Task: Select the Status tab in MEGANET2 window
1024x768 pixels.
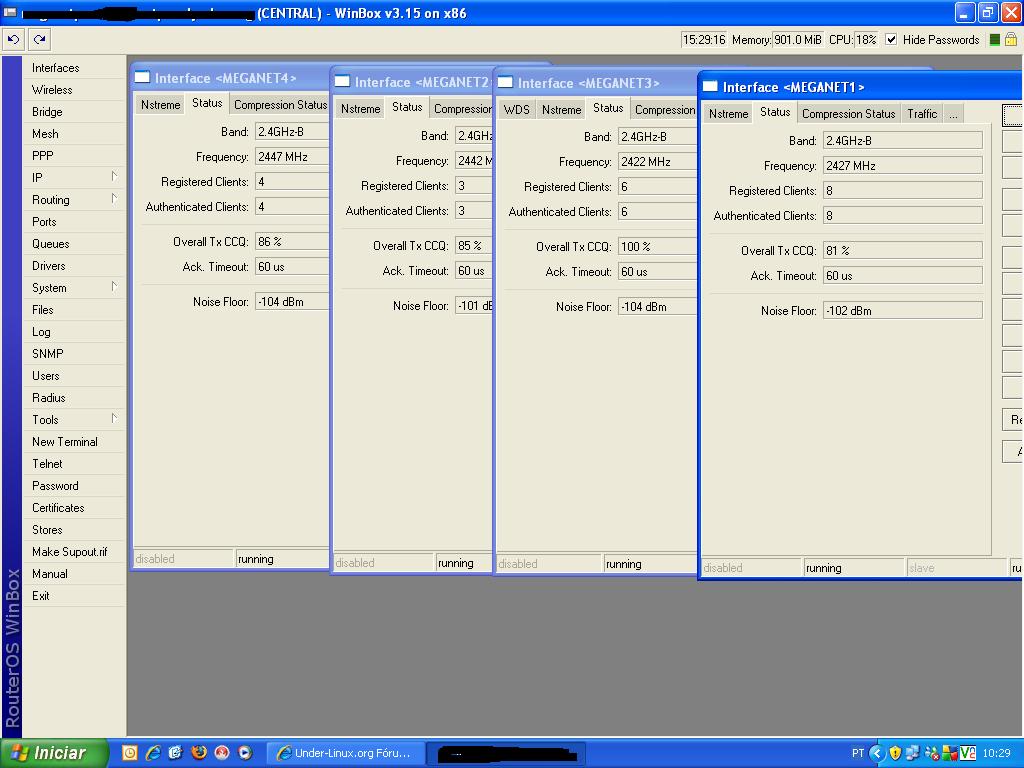Action: 407,107
